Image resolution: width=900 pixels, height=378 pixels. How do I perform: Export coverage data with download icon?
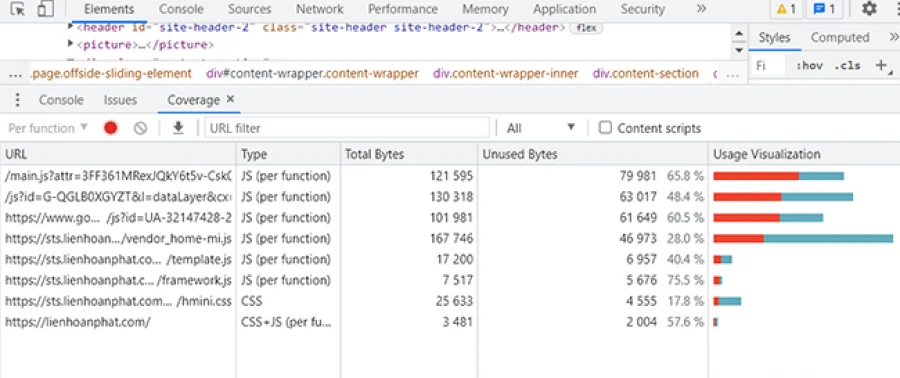[x=179, y=128]
